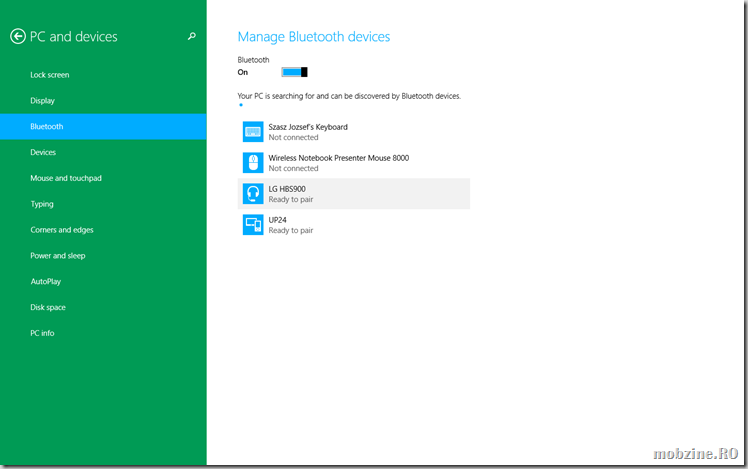The width and height of the screenshot is (748, 469).
Task: Open Lock screen settings
Action: 50,75
